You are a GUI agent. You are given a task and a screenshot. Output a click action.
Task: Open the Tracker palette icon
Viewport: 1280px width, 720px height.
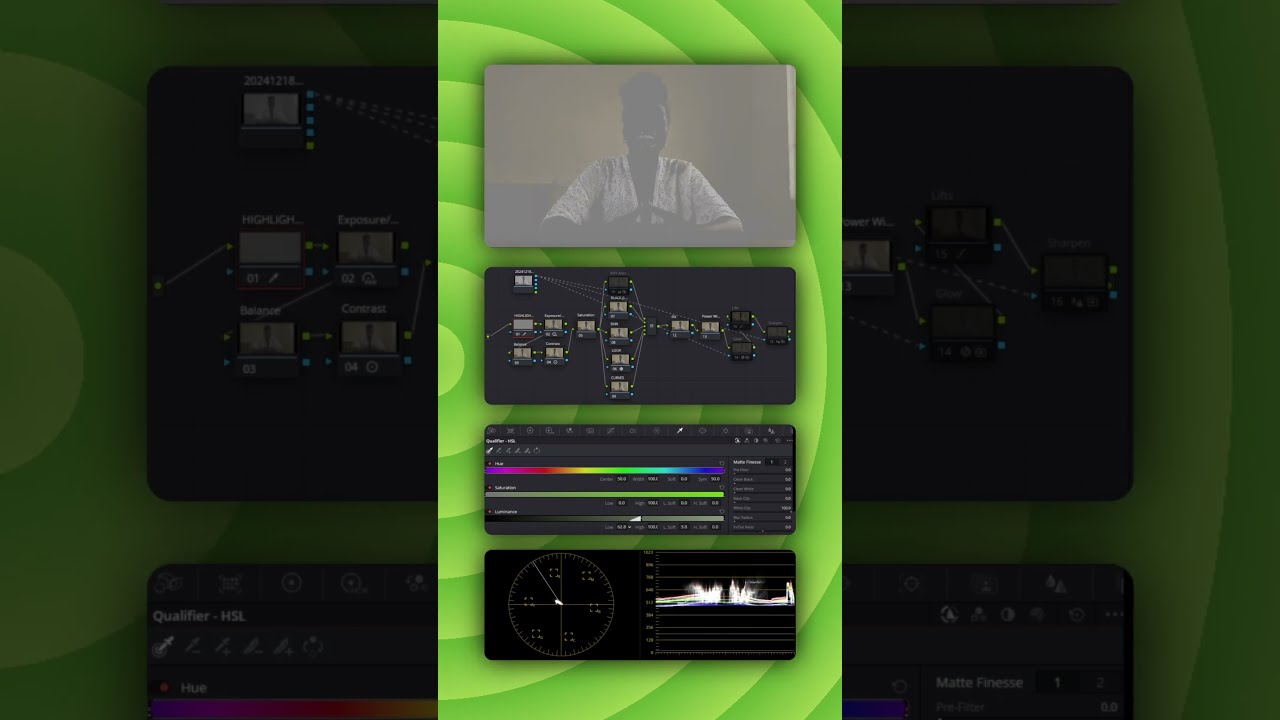725,431
